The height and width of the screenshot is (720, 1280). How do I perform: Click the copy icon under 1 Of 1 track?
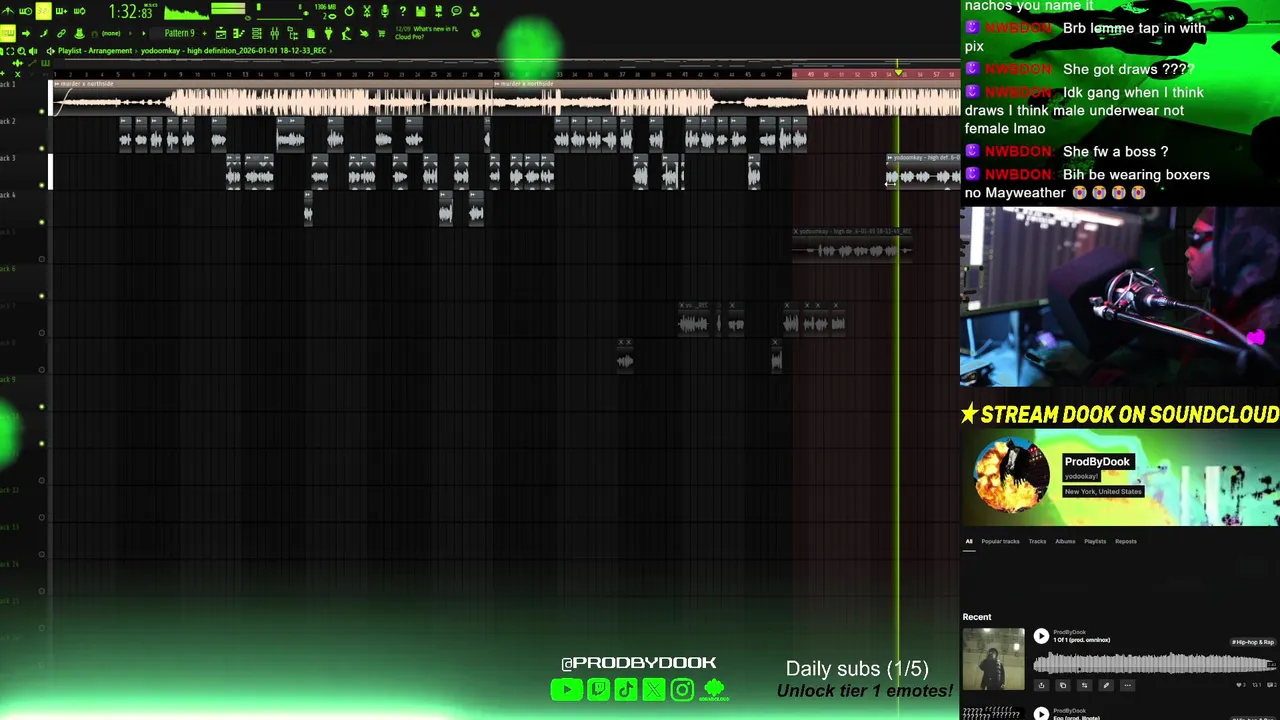pos(1063,685)
